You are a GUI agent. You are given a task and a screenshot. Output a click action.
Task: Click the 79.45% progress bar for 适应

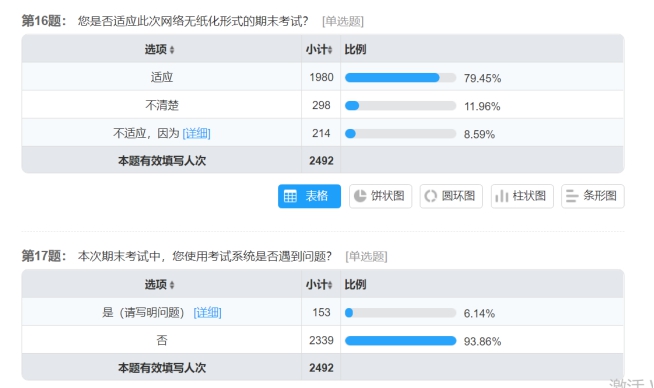click(400, 78)
